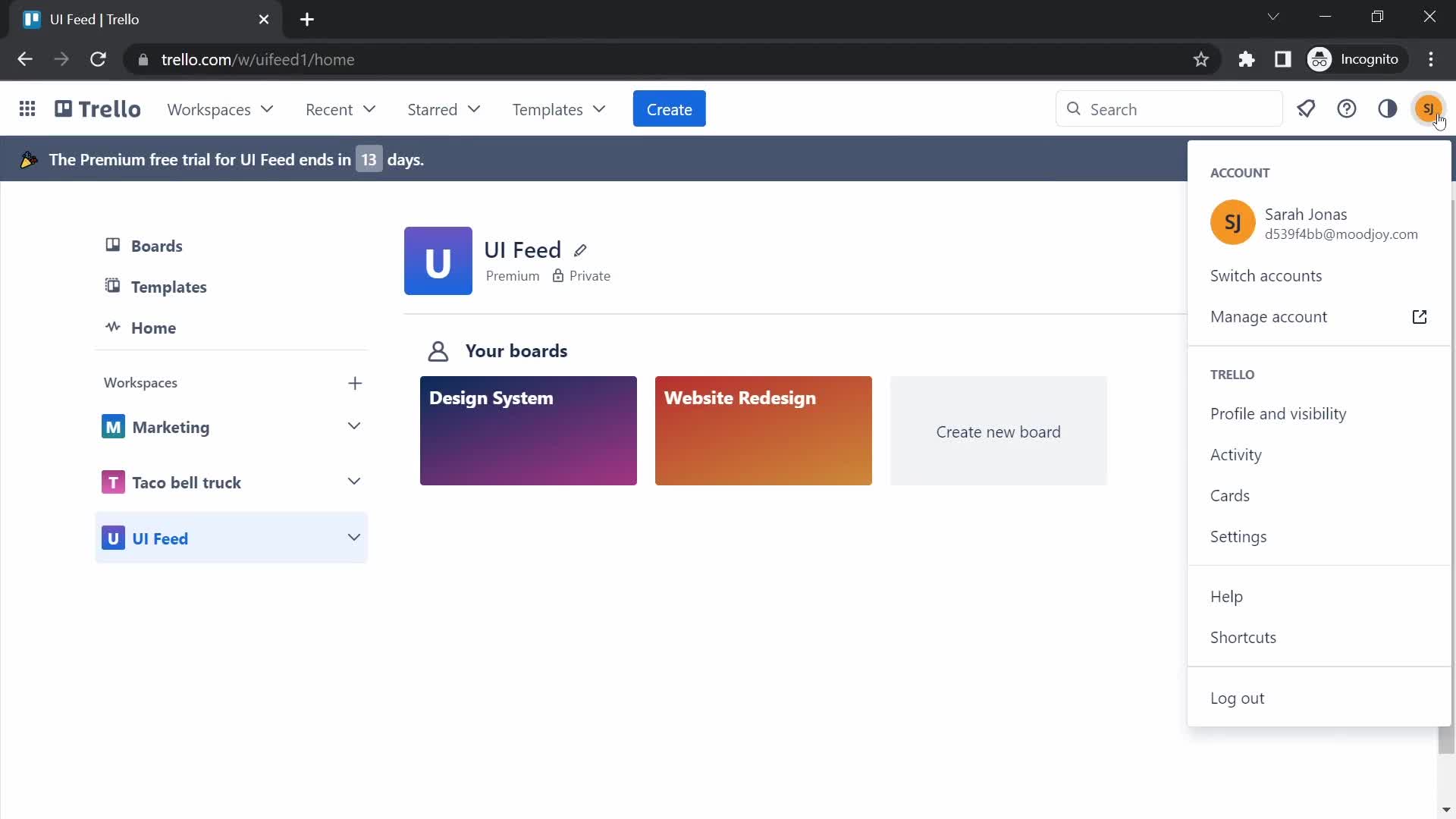Image resolution: width=1456 pixels, height=819 pixels.
Task: Click the Atlassian waffle grid icon
Action: (27, 108)
